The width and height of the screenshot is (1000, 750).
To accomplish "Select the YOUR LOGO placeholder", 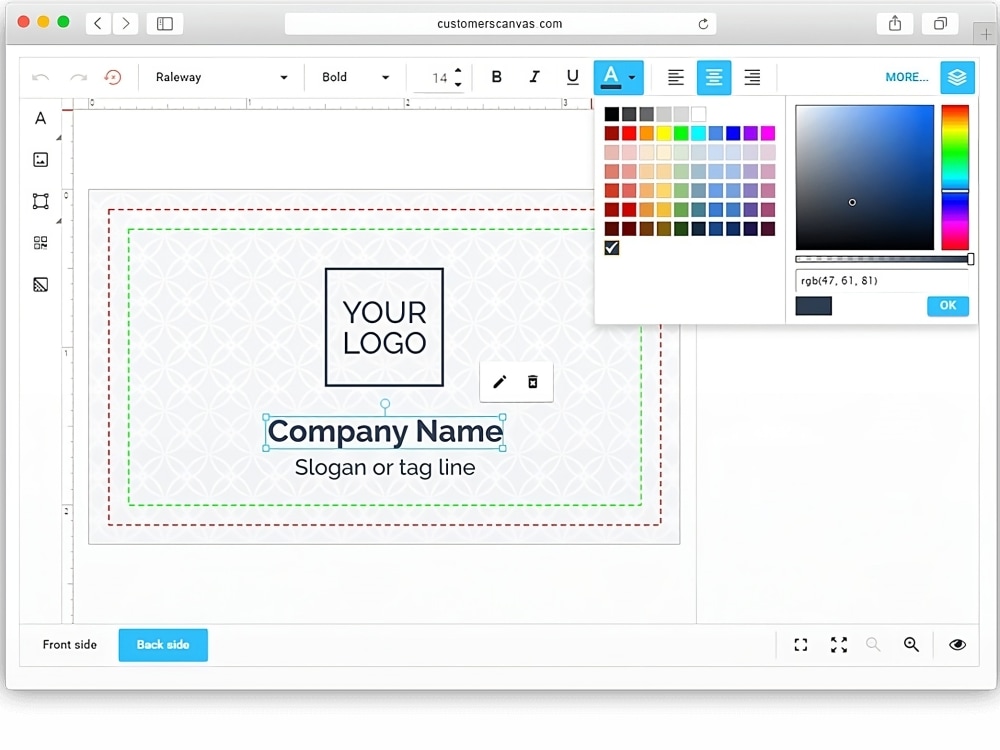I will [x=384, y=327].
